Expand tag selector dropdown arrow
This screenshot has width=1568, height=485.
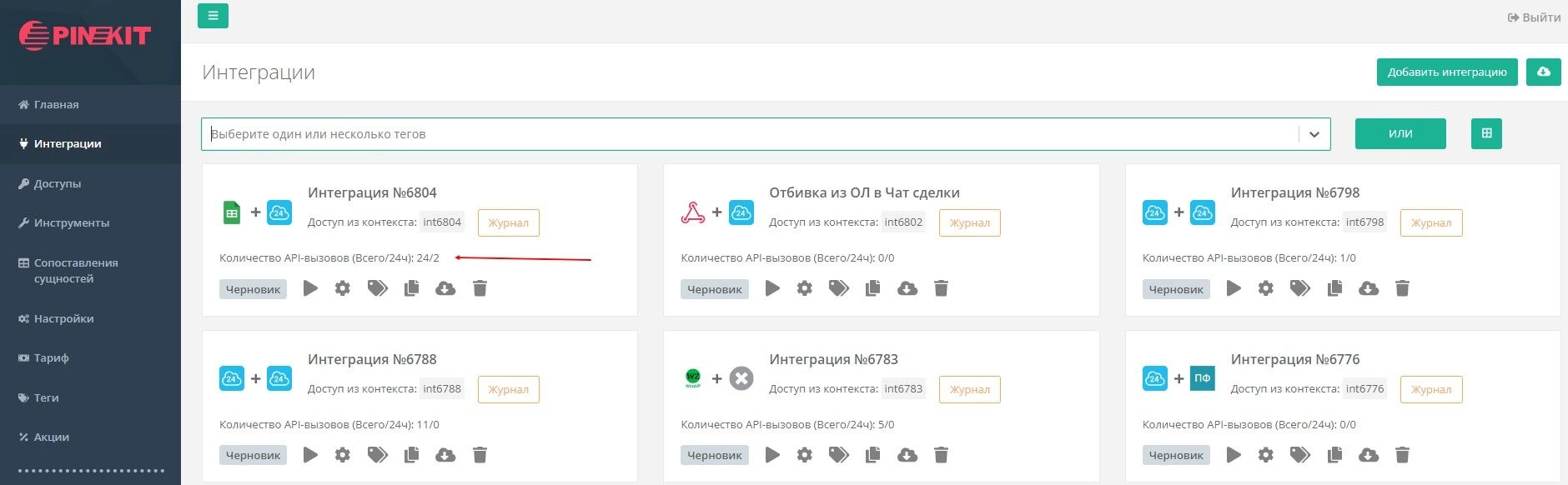point(1314,134)
